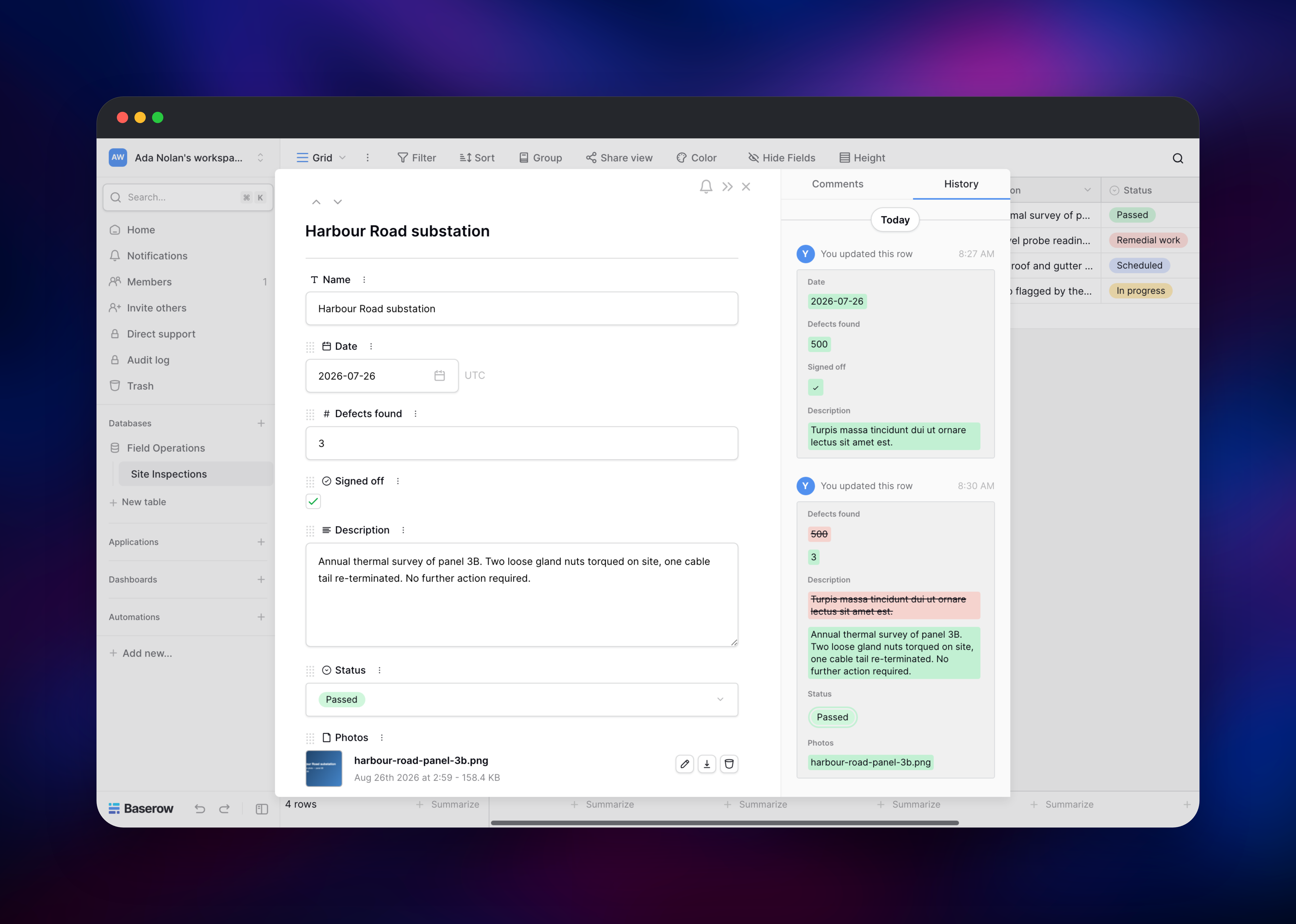Open the Grid view options dots
Screen dimensions: 1296x924
(368, 158)
